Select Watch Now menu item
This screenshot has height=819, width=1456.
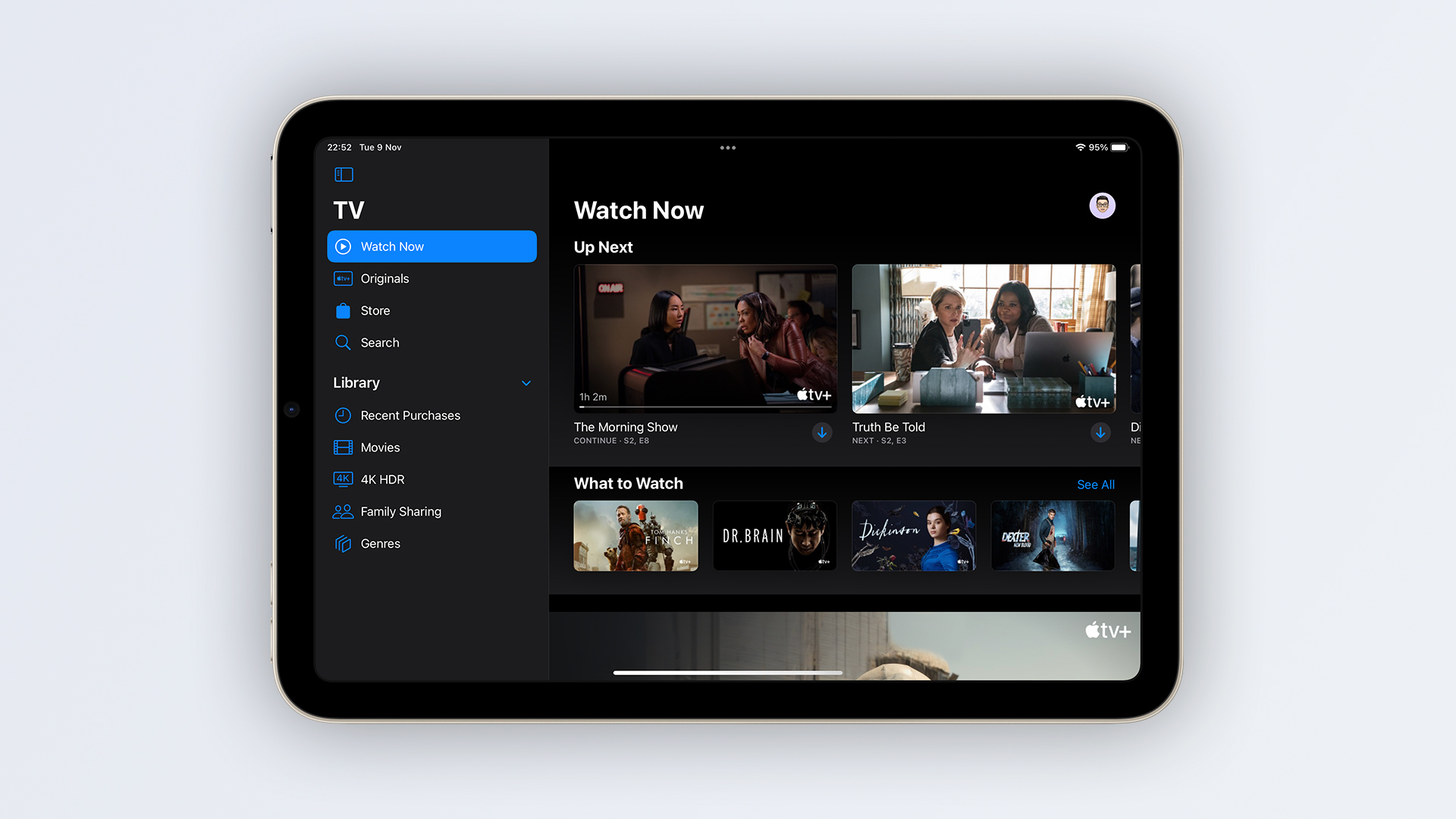[432, 246]
